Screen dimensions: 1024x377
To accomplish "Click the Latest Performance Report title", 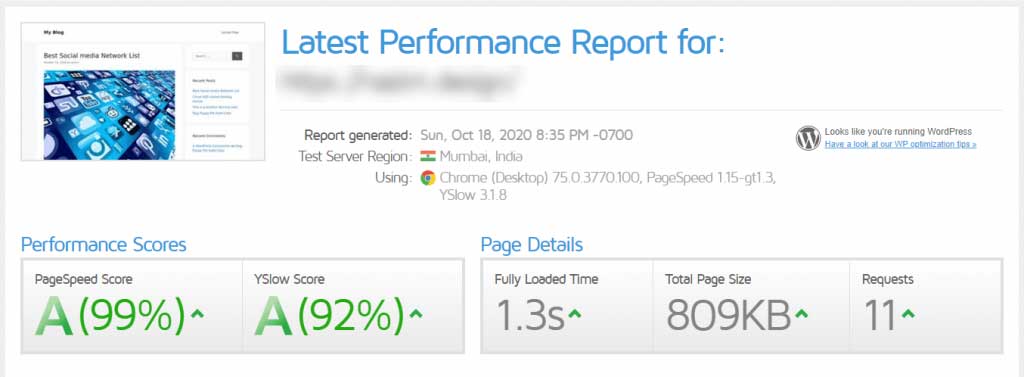I will click(503, 42).
